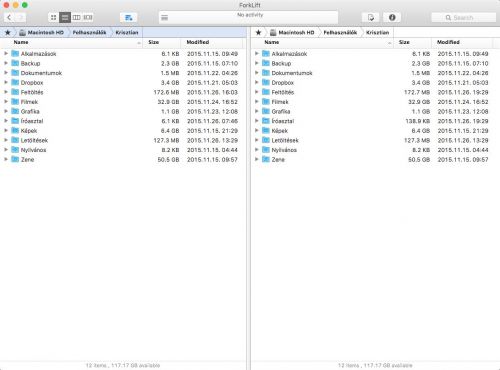Select Íróasztal folder icon in left pane
500x370 pixels.
point(15,121)
